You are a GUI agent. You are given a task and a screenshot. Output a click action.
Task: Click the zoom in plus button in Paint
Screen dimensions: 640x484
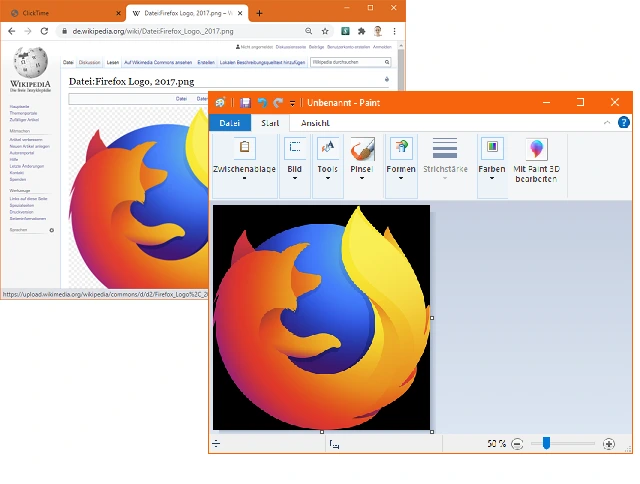click(x=609, y=444)
